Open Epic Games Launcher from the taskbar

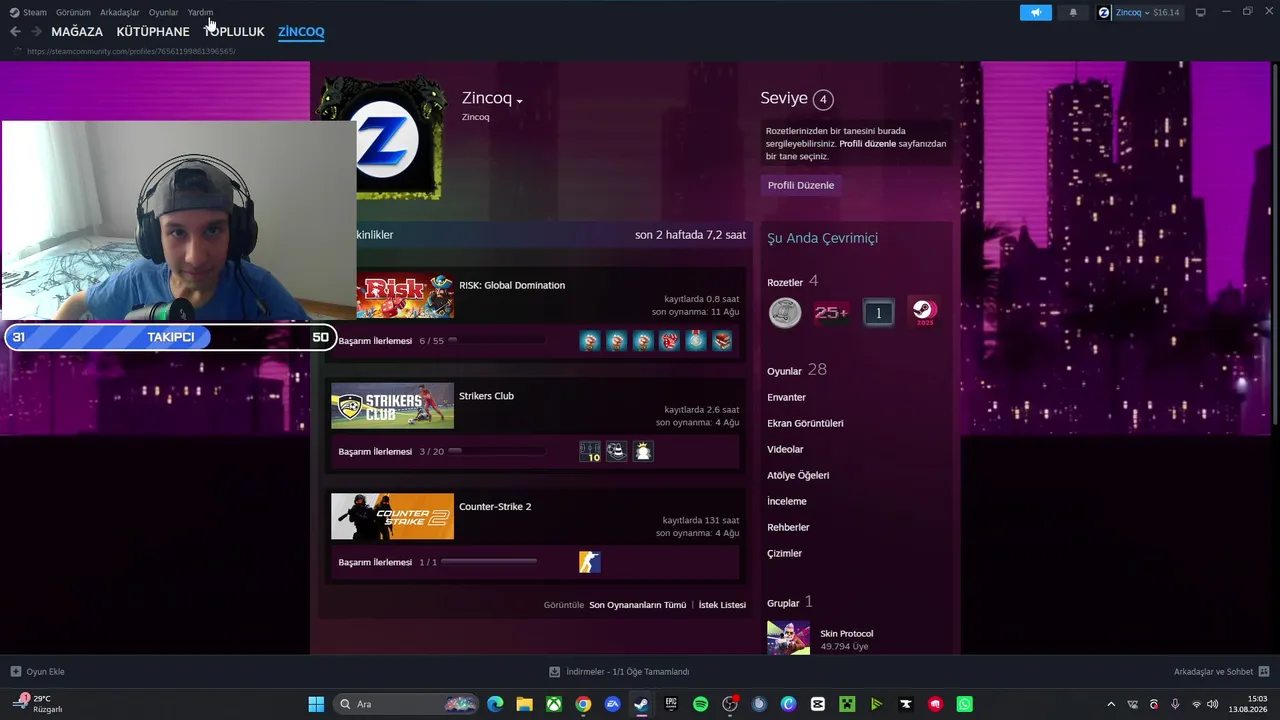click(x=671, y=704)
